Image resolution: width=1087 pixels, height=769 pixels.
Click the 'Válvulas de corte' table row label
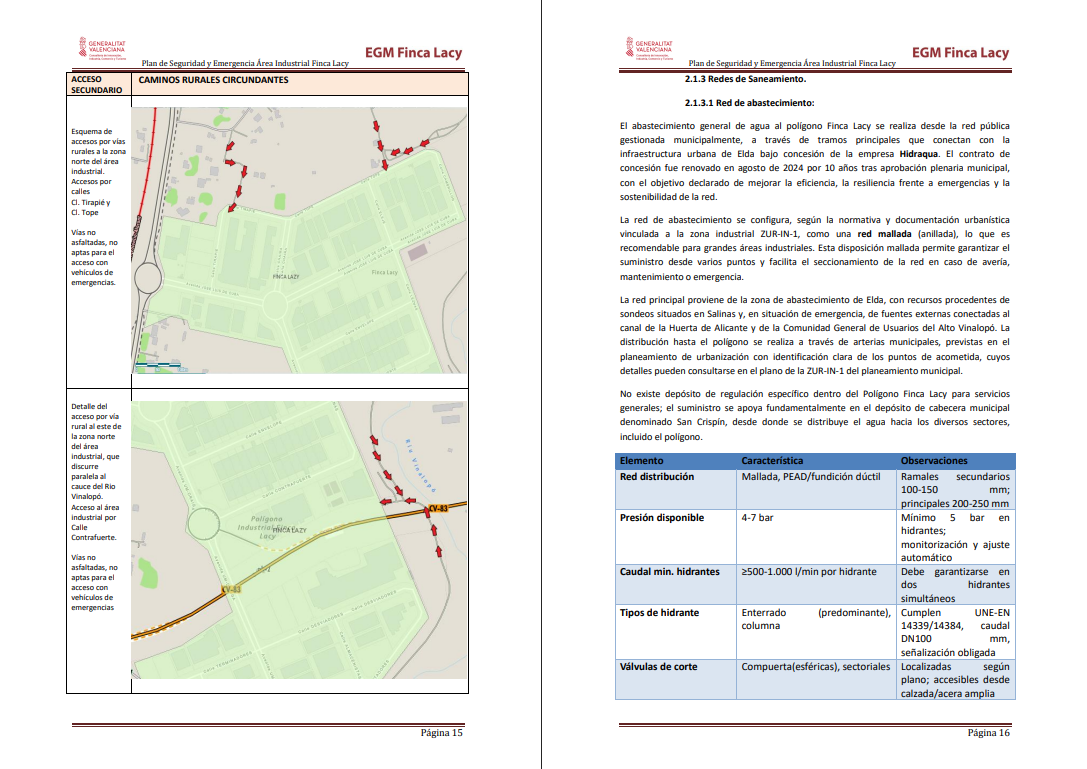[x=658, y=666]
